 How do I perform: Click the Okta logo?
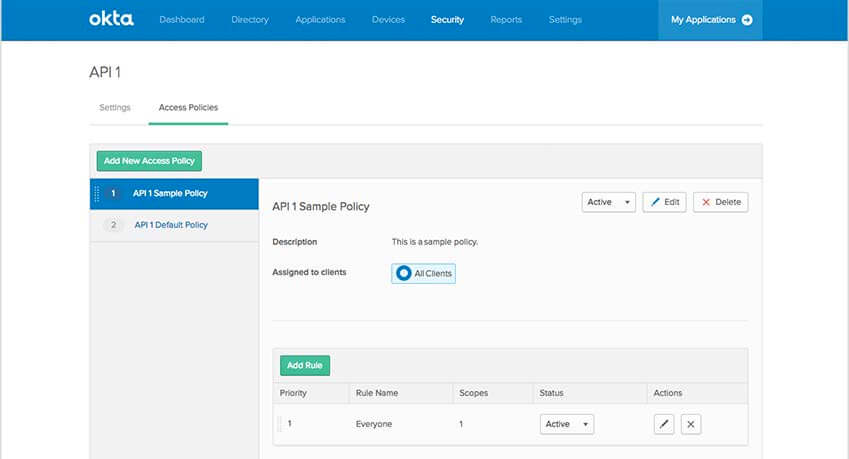click(x=110, y=19)
